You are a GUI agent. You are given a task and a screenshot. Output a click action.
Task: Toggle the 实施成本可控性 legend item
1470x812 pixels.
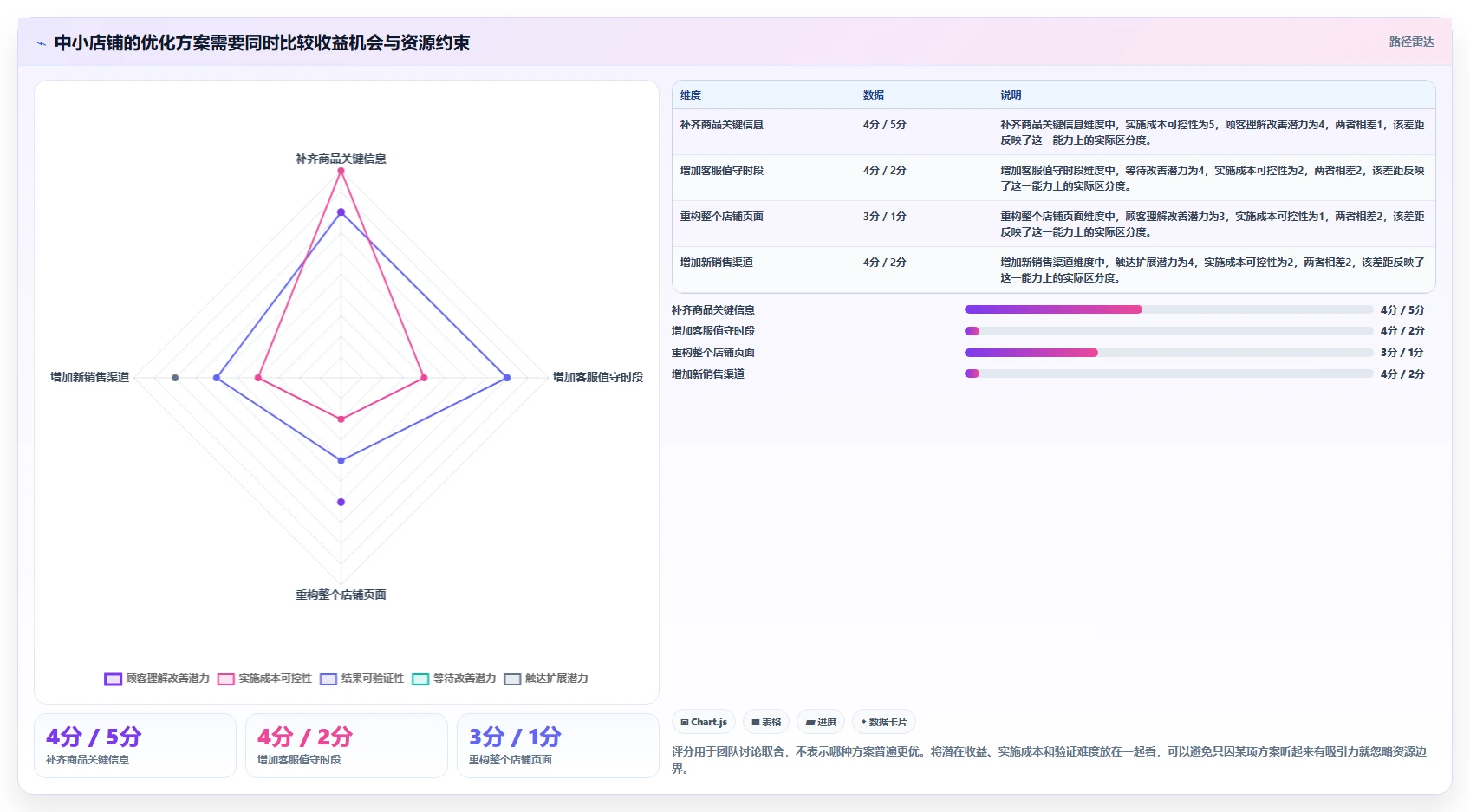tap(264, 679)
